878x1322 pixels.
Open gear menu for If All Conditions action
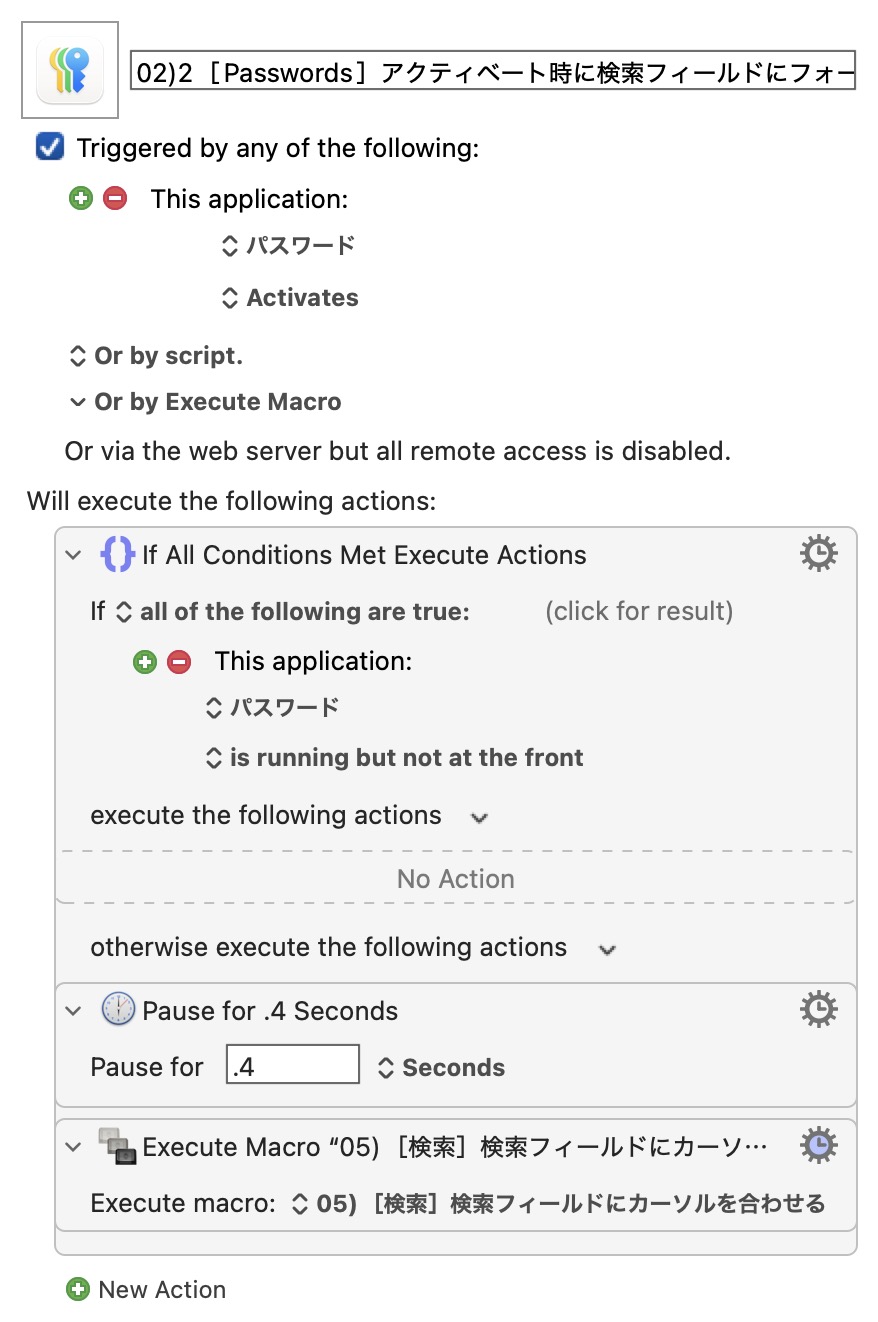coord(818,553)
